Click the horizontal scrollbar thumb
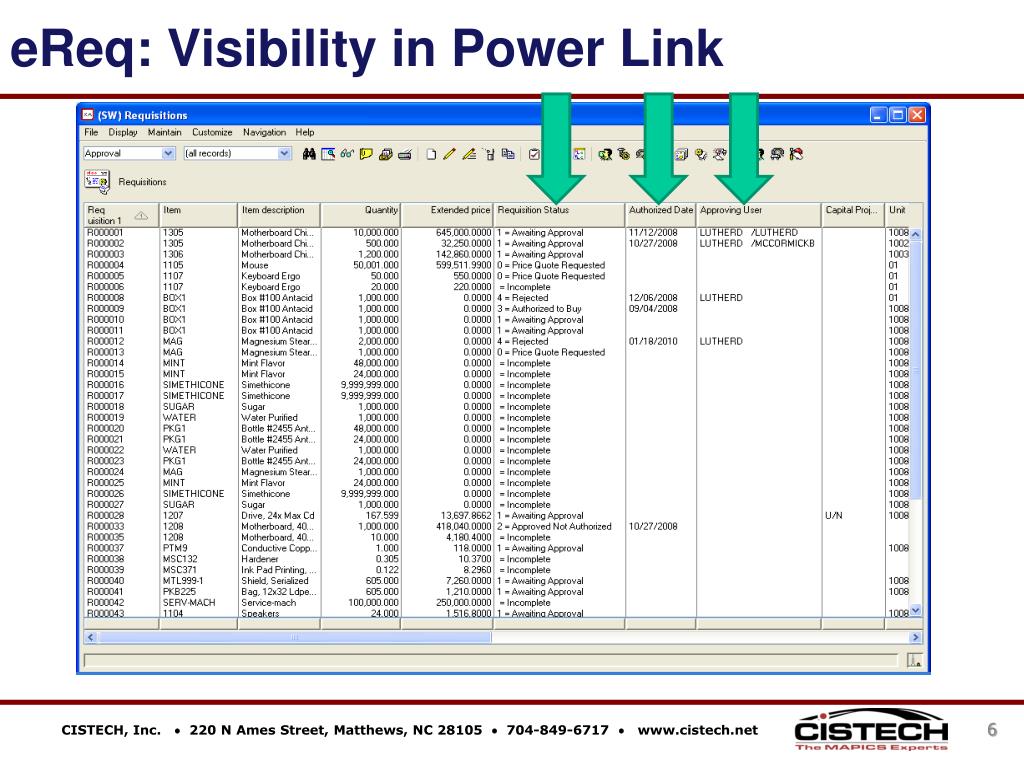This screenshot has width=1024, height=768. click(294, 637)
